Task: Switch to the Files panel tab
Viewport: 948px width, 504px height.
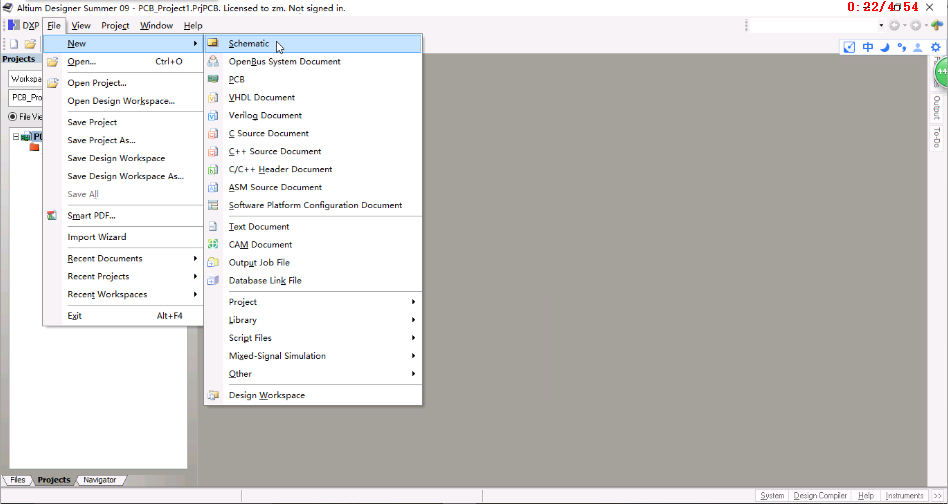Action: 18,480
